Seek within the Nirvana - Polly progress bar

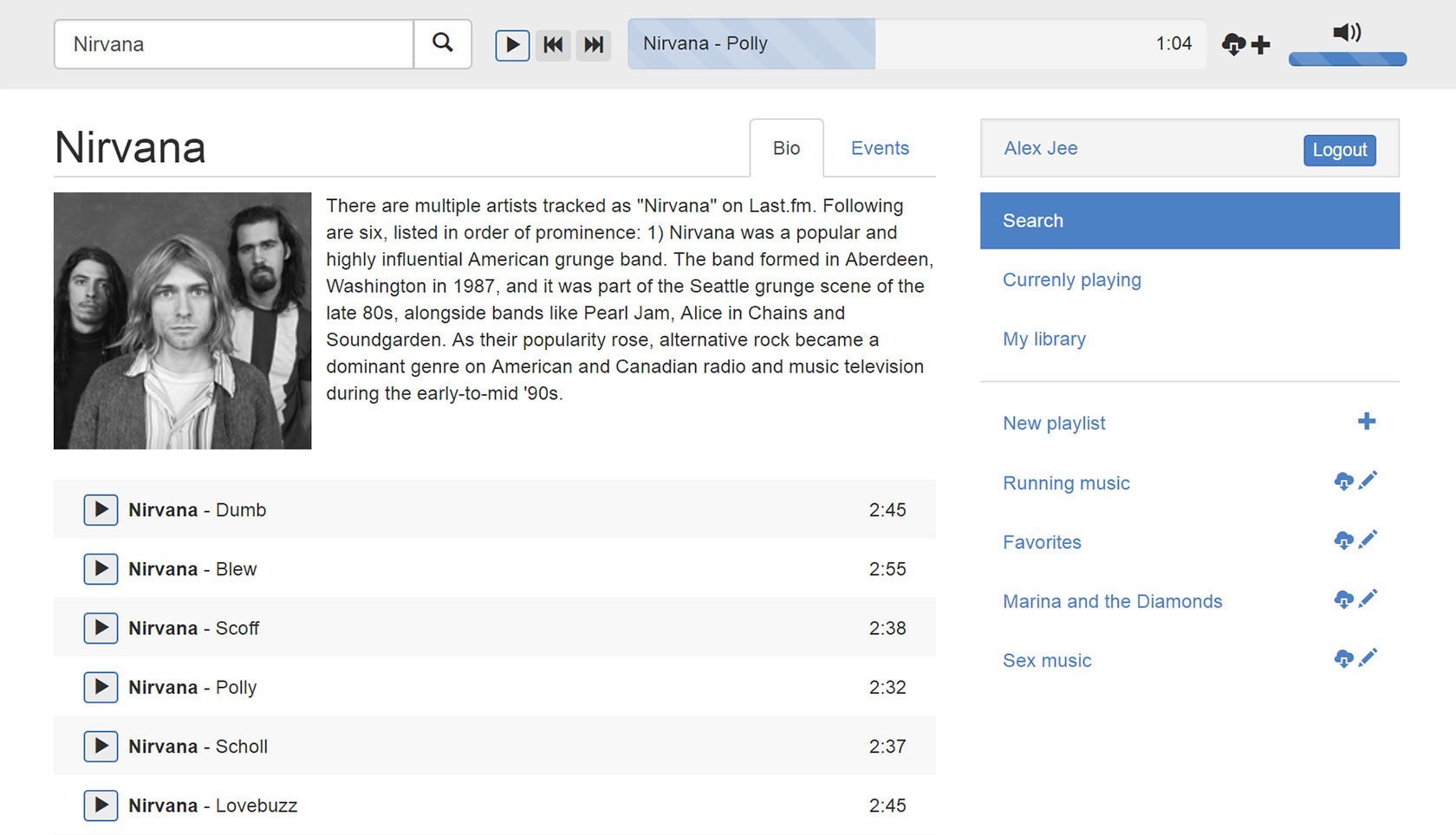click(917, 44)
